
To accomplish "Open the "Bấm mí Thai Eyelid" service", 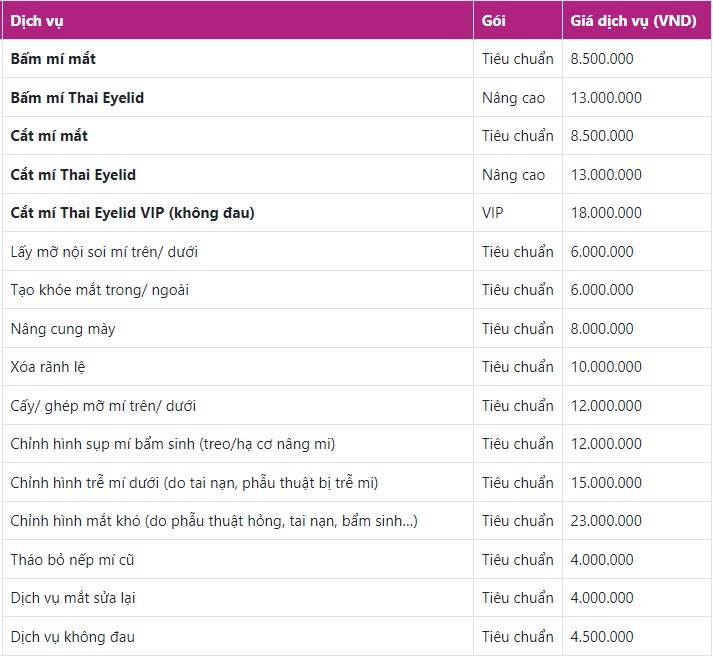I will [x=77, y=98].
